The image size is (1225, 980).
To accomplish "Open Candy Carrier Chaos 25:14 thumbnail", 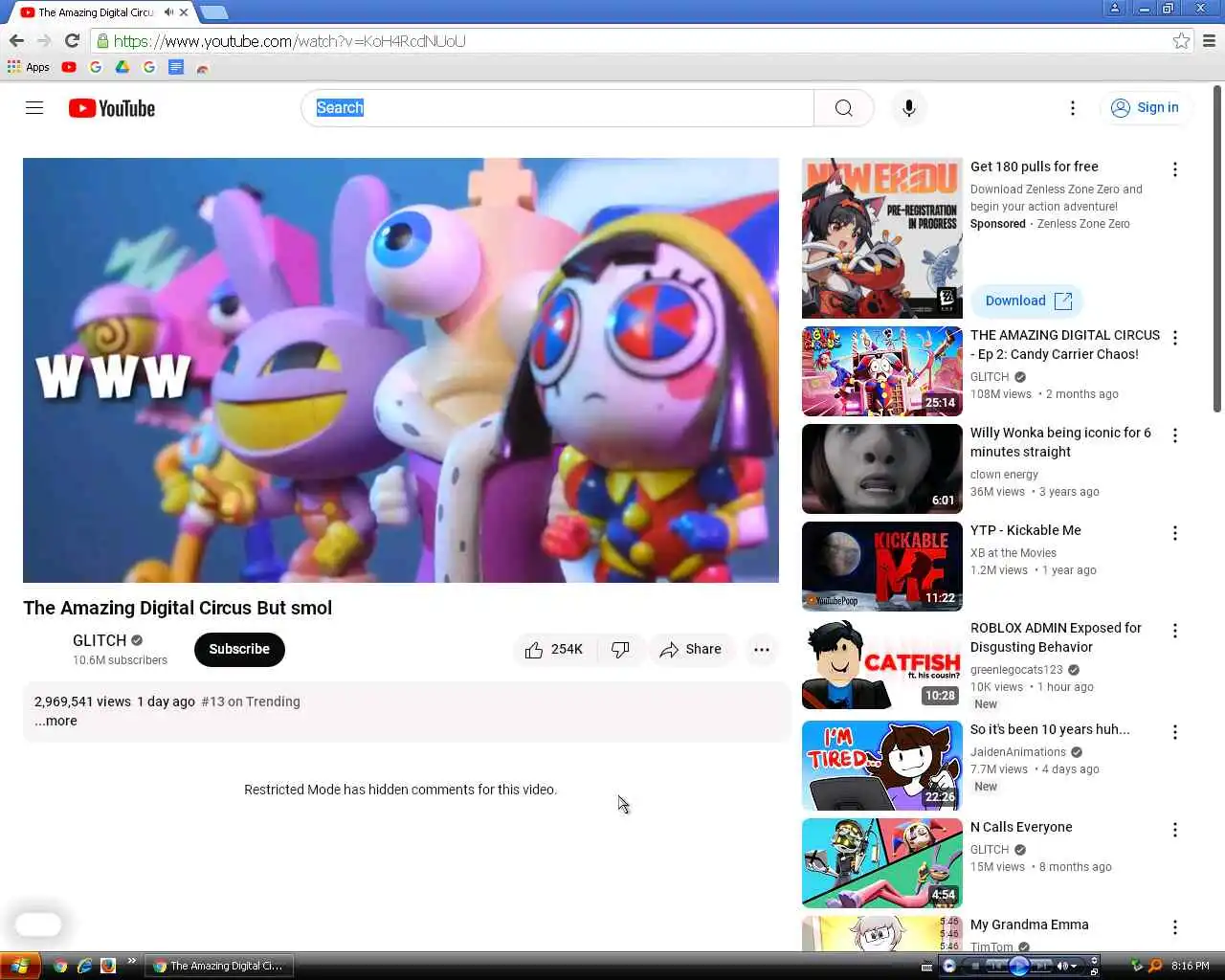I will [882, 371].
